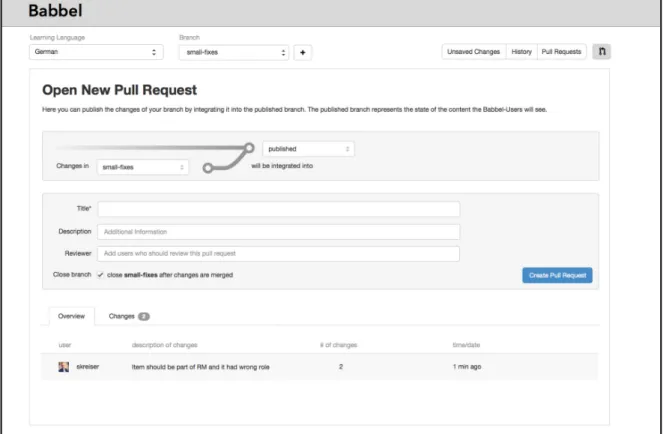Image resolution: width=666 pixels, height=434 pixels.
Task: Open the Learning Language dropdown
Action: tap(96, 52)
